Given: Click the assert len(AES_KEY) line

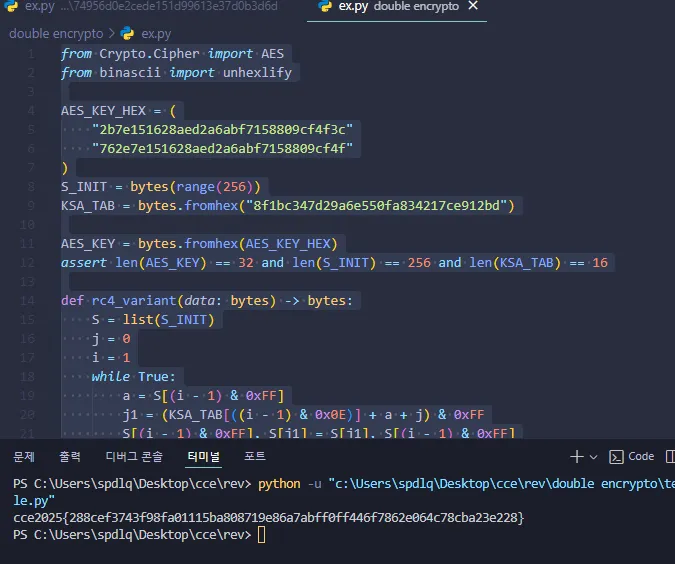Looking at the screenshot, I should [x=334, y=263].
